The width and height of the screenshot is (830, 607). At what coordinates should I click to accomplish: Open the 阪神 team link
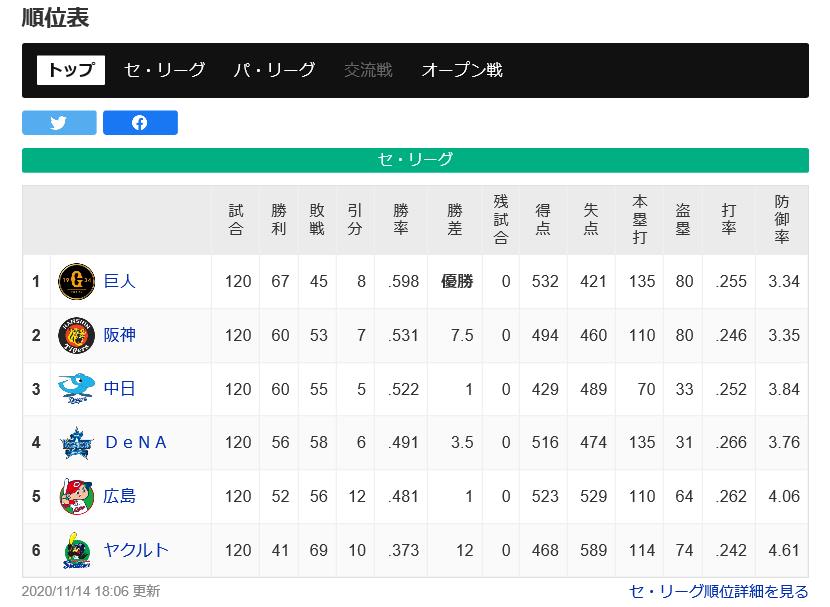click(120, 335)
